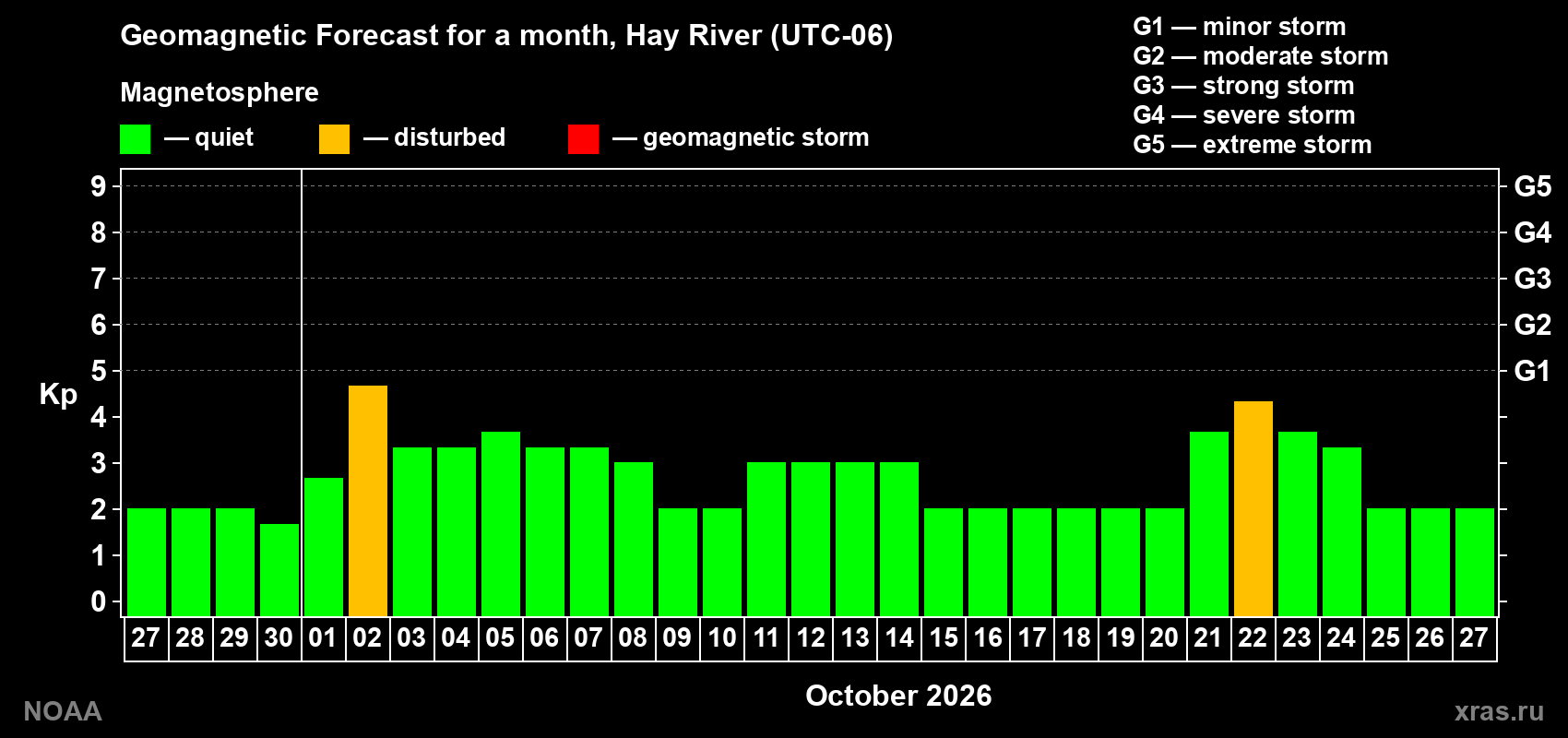Click the date label 23 on the axis
The width and height of the screenshot is (1568, 738).
coord(1297,637)
